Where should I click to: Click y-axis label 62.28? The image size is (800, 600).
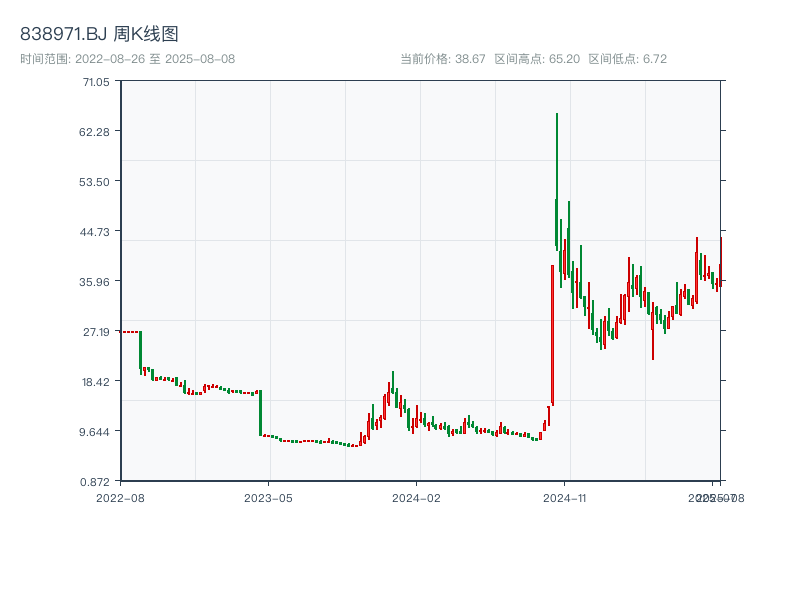tap(94, 132)
